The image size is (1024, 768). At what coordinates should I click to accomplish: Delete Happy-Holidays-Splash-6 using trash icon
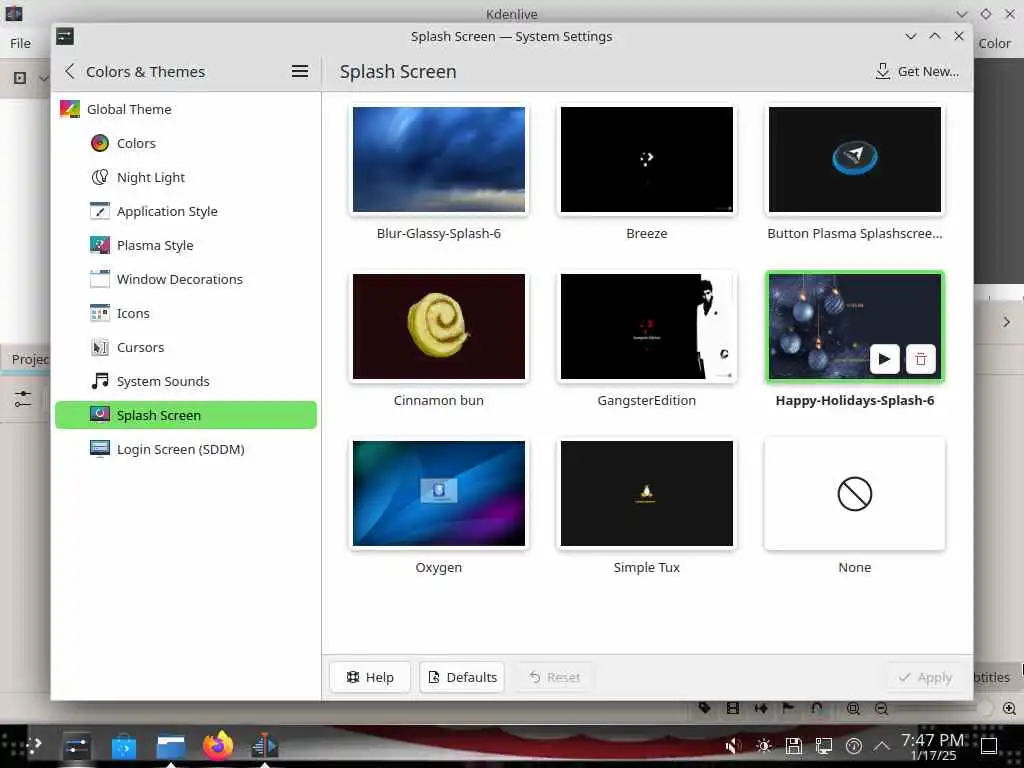click(921, 359)
